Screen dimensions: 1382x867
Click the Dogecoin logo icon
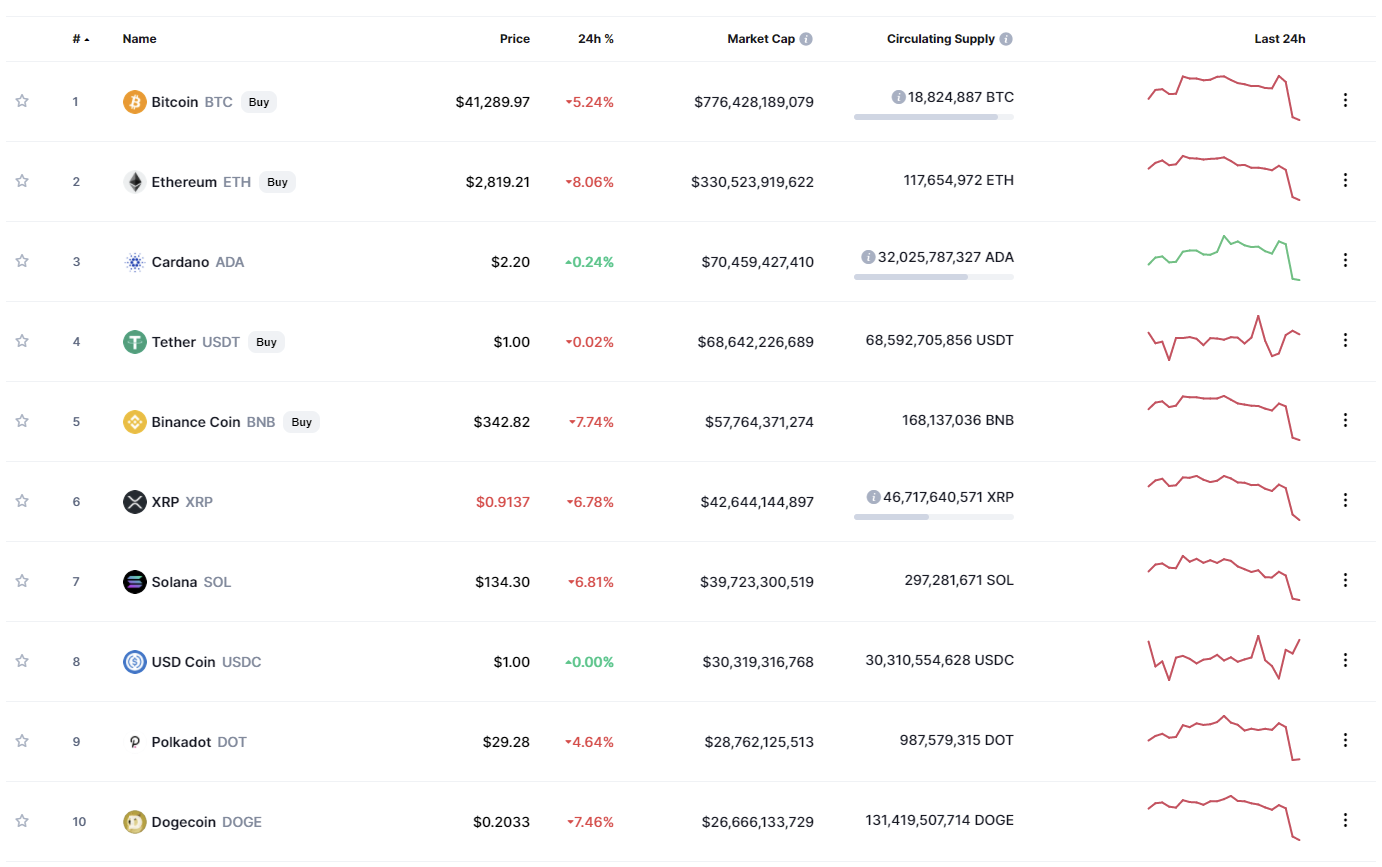(x=134, y=822)
